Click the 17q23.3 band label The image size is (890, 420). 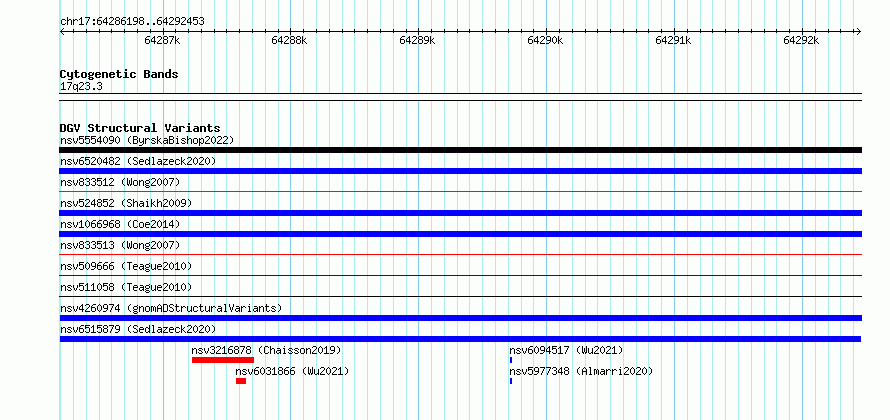click(81, 87)
